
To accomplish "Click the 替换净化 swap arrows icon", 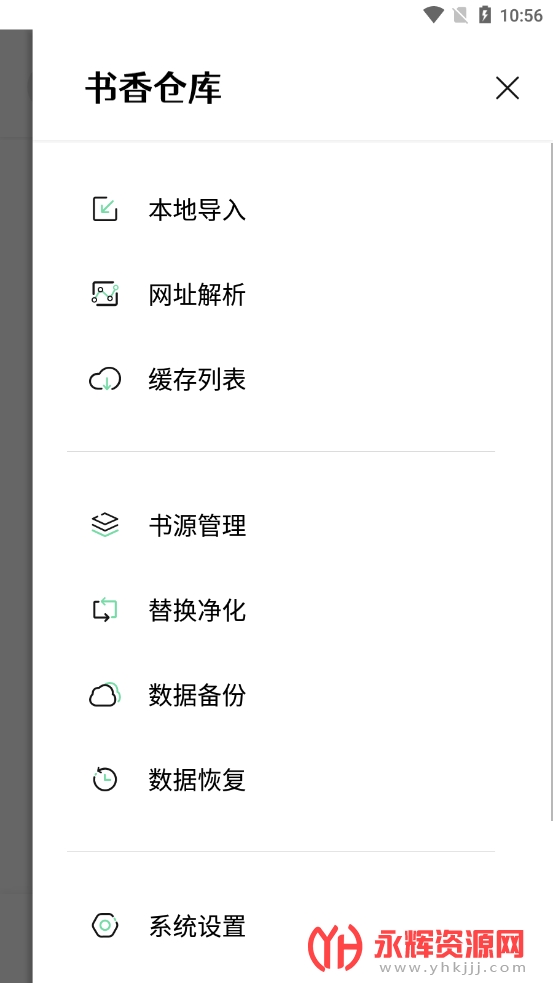I will click(x=105, y=610).
